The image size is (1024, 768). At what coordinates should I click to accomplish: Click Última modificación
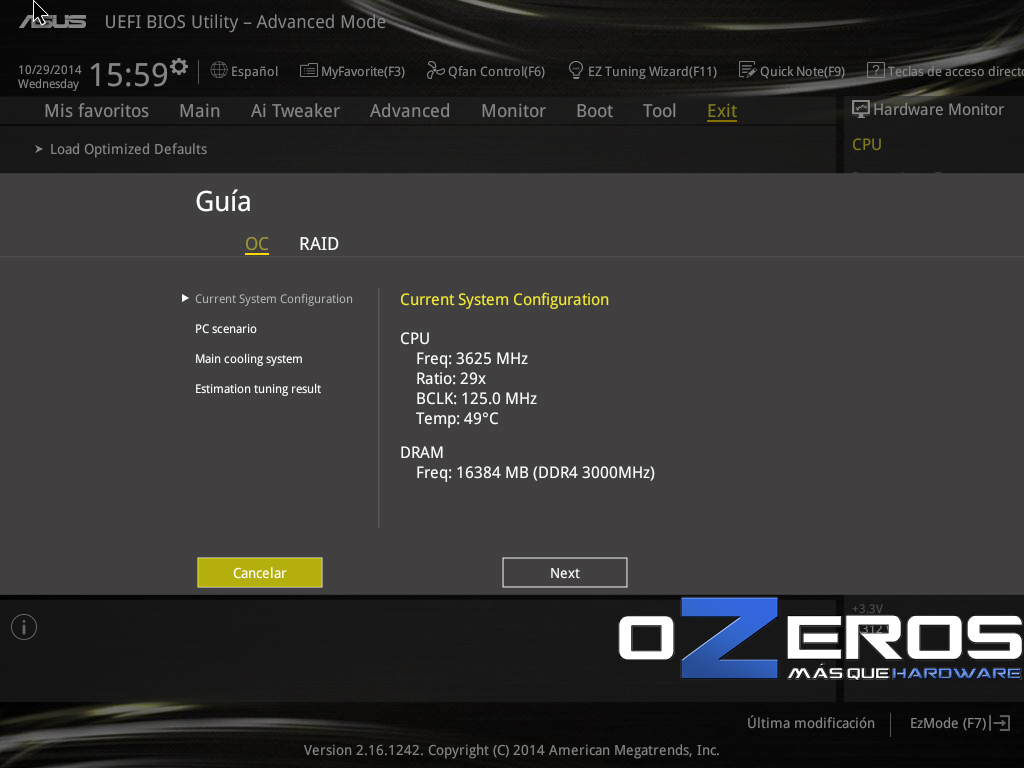tap(811, 723)
